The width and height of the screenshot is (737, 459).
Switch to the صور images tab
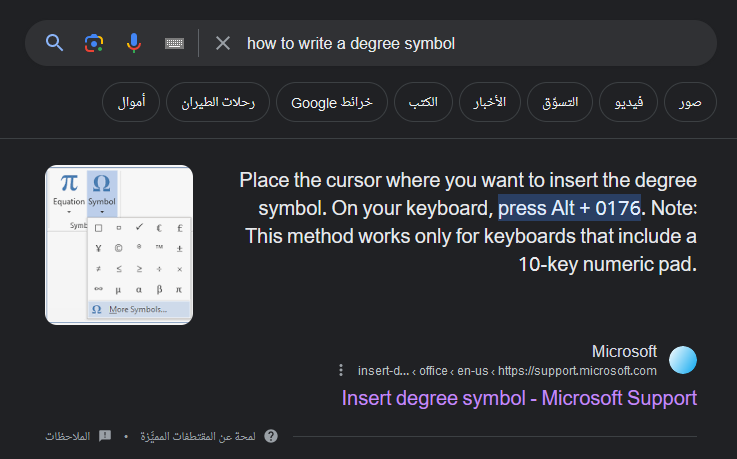(x=690, y=102)
